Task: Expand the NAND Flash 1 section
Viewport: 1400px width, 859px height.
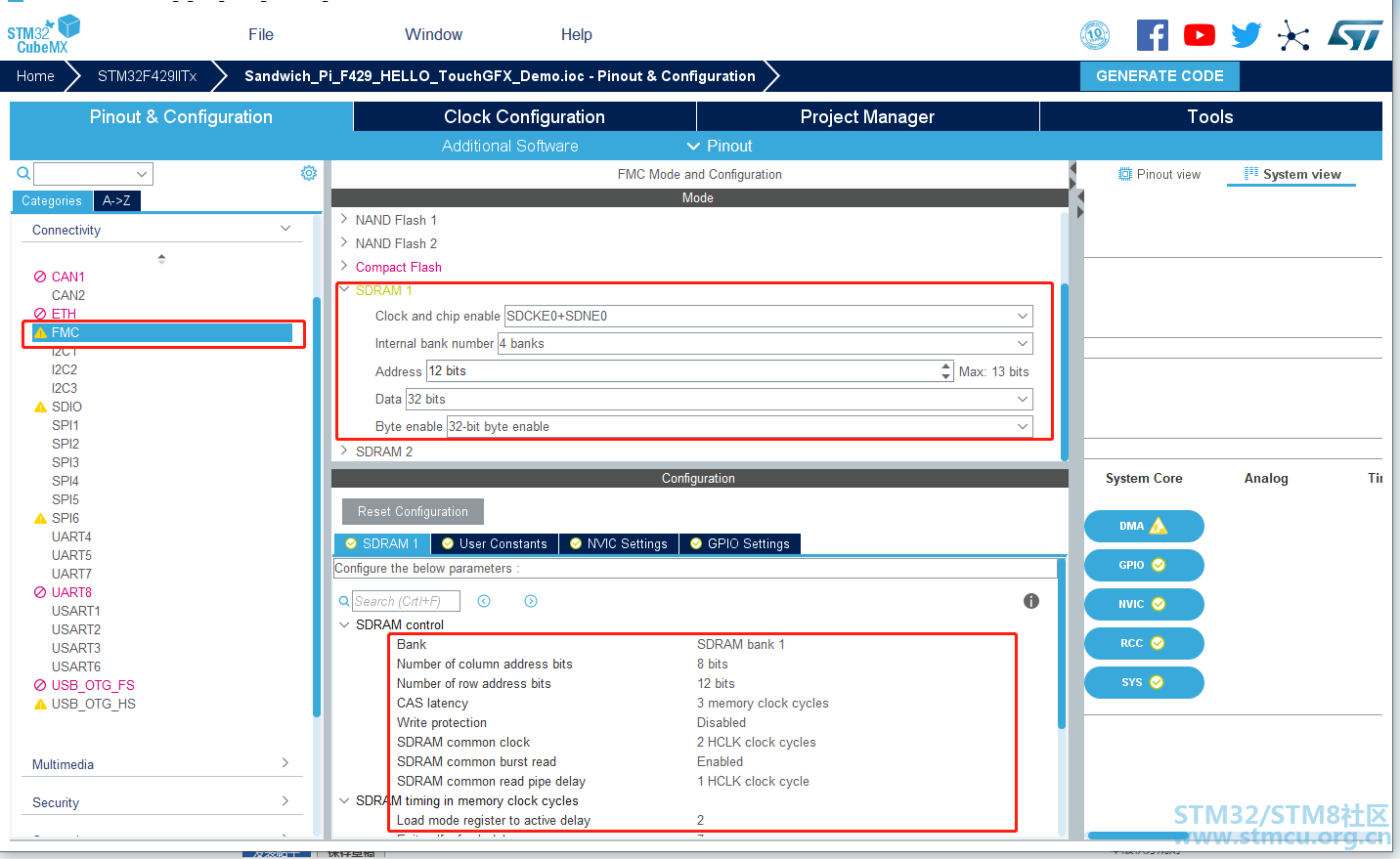Action: pyautogui.click(x=344, y=220)
